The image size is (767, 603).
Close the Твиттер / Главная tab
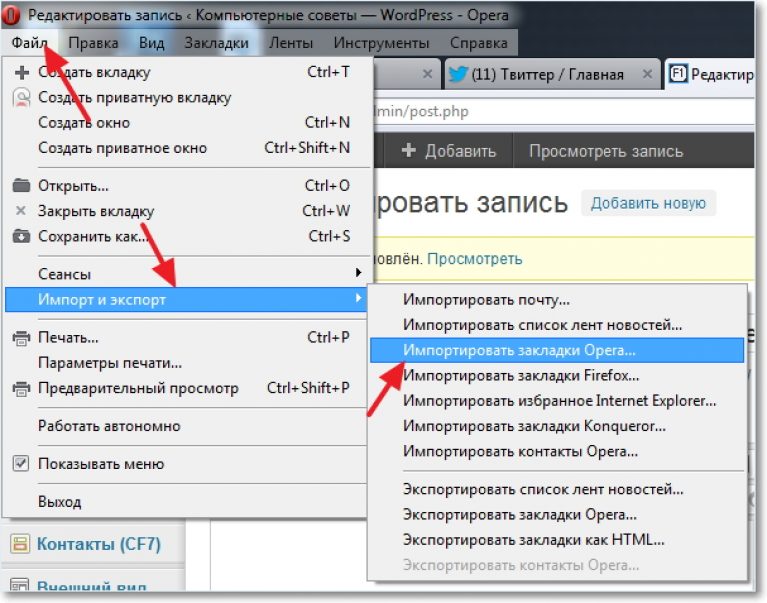pyautogui.click(x=647, y=74)
